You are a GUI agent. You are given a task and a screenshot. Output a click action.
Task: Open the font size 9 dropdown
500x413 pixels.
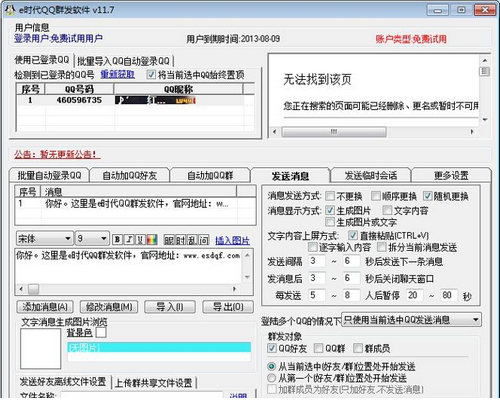point(92,239)
